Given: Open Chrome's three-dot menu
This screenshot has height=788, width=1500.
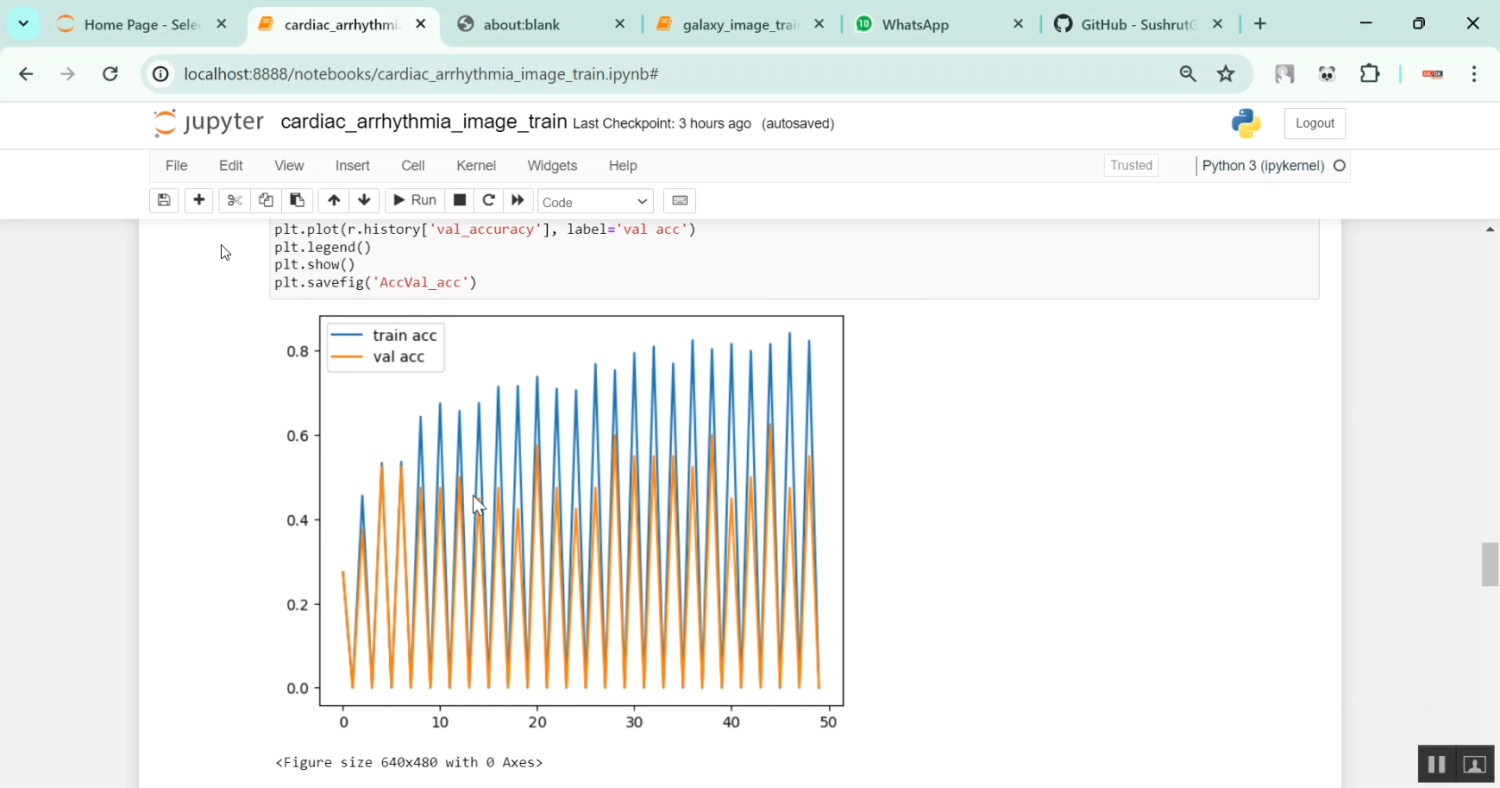Looking at the screenshot, I should (x=1474, y=74).
